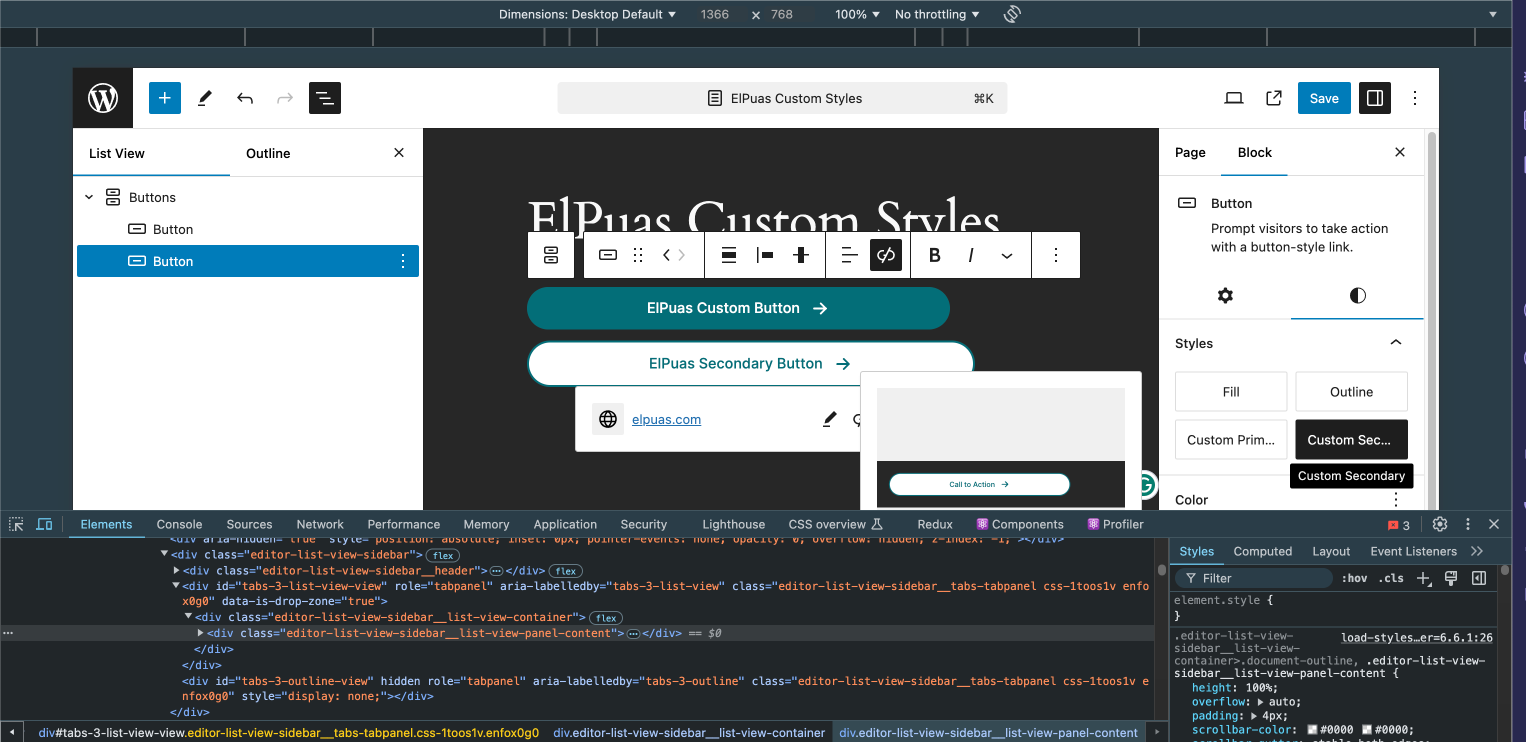
Task: Rotate the device viewport orientation
Action: 1012,14
